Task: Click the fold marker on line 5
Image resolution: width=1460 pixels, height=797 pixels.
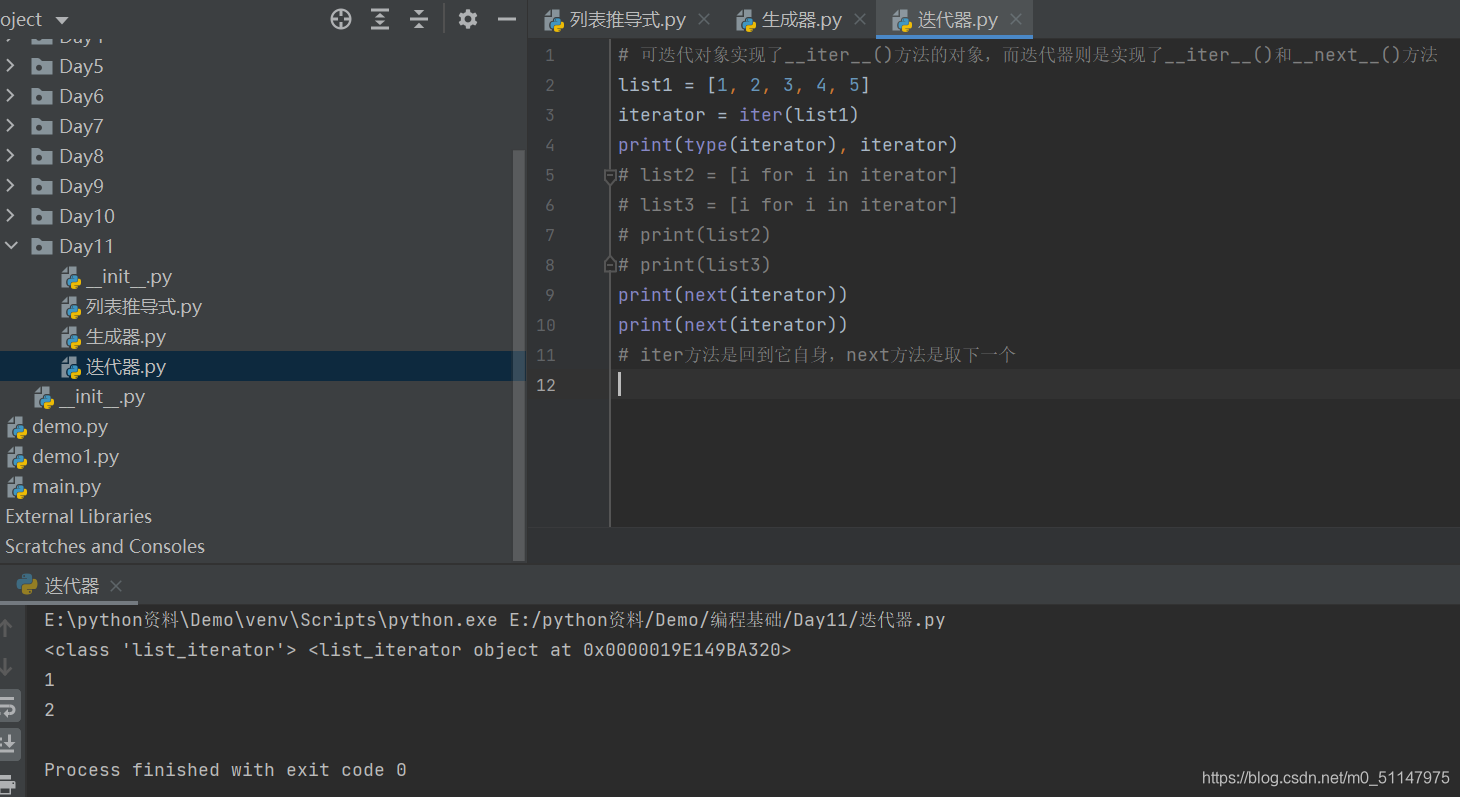Action: click(610, 176)
